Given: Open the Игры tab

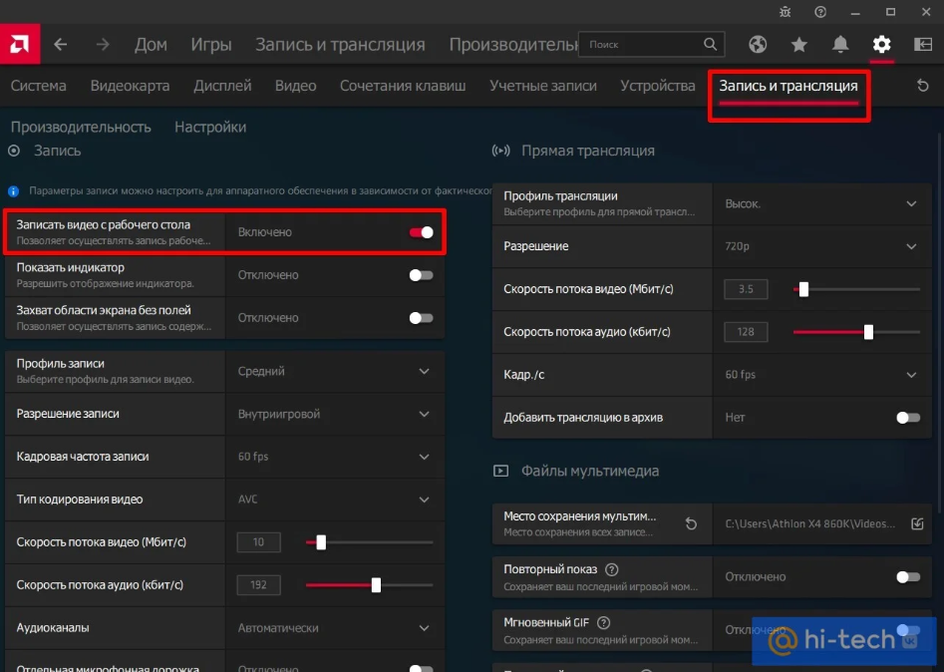Looking at the screenshot, I should pyautogui.click(x=211, y=44).
